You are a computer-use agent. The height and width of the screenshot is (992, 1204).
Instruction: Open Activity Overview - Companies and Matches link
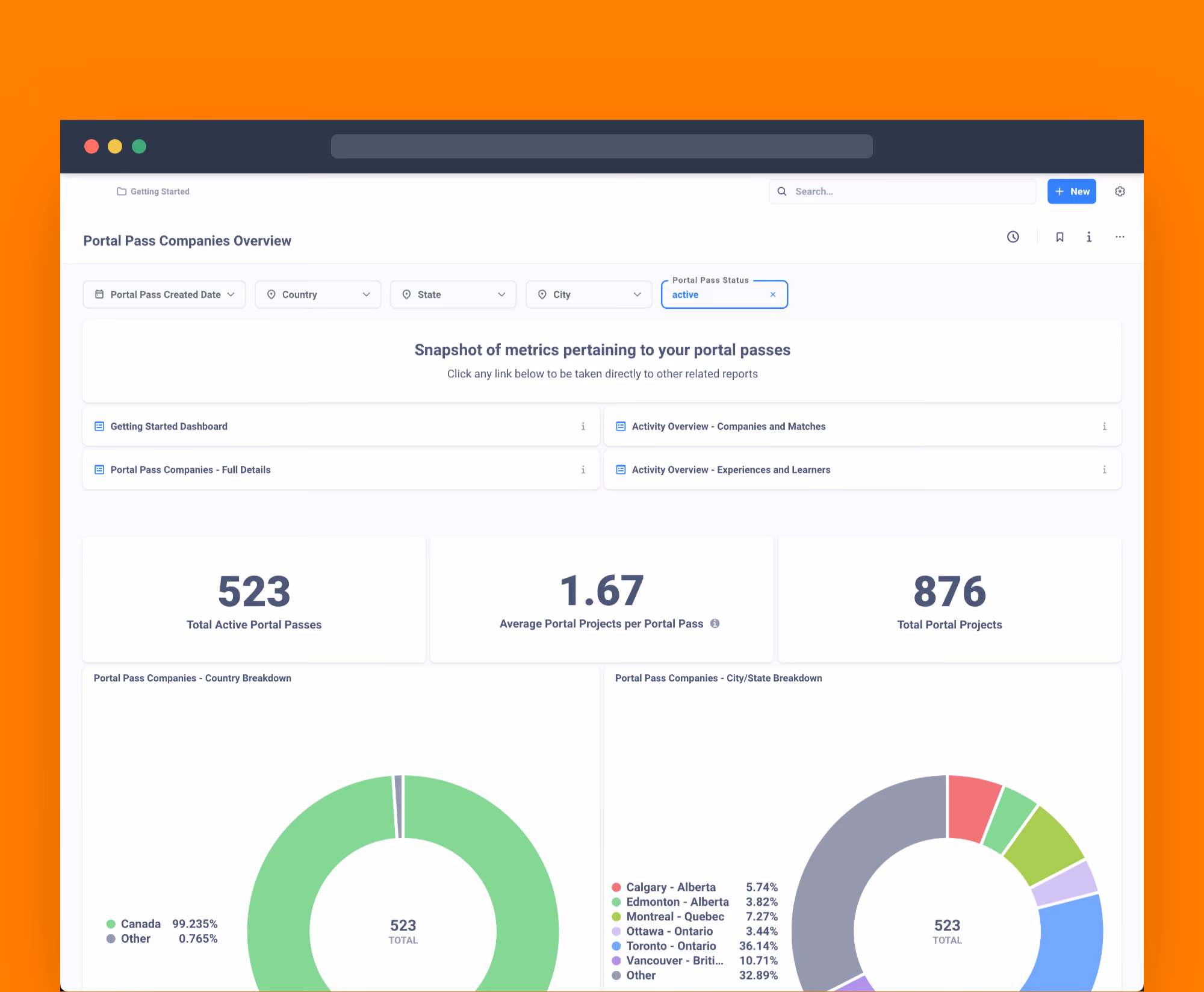point(729,426)
